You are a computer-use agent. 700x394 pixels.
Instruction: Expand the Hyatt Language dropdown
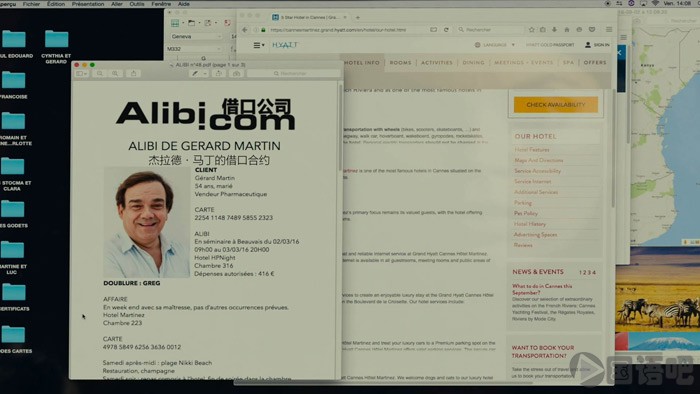coord(495,45)
